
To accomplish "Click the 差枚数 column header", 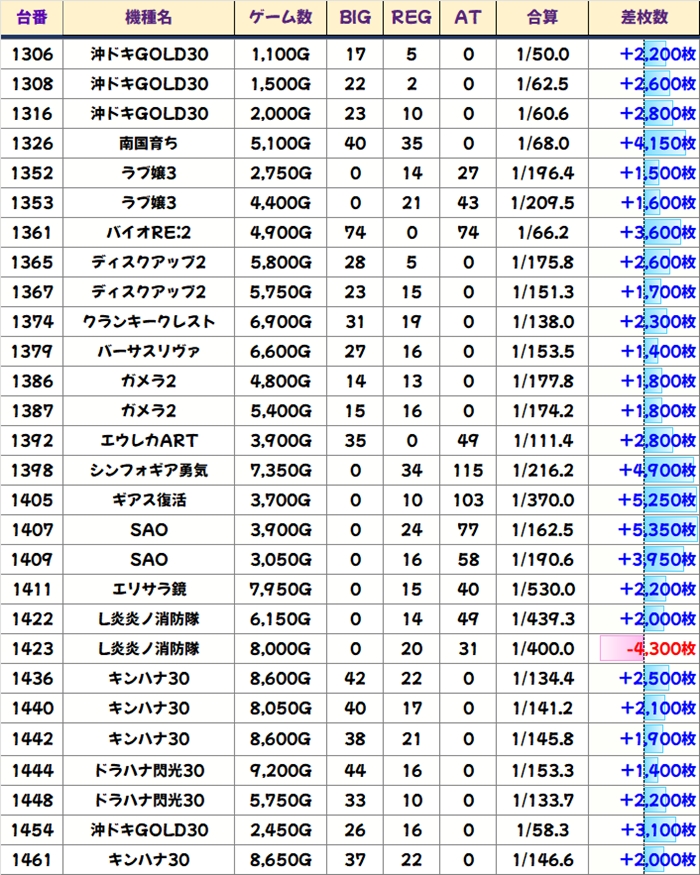I will pos(644,18).
